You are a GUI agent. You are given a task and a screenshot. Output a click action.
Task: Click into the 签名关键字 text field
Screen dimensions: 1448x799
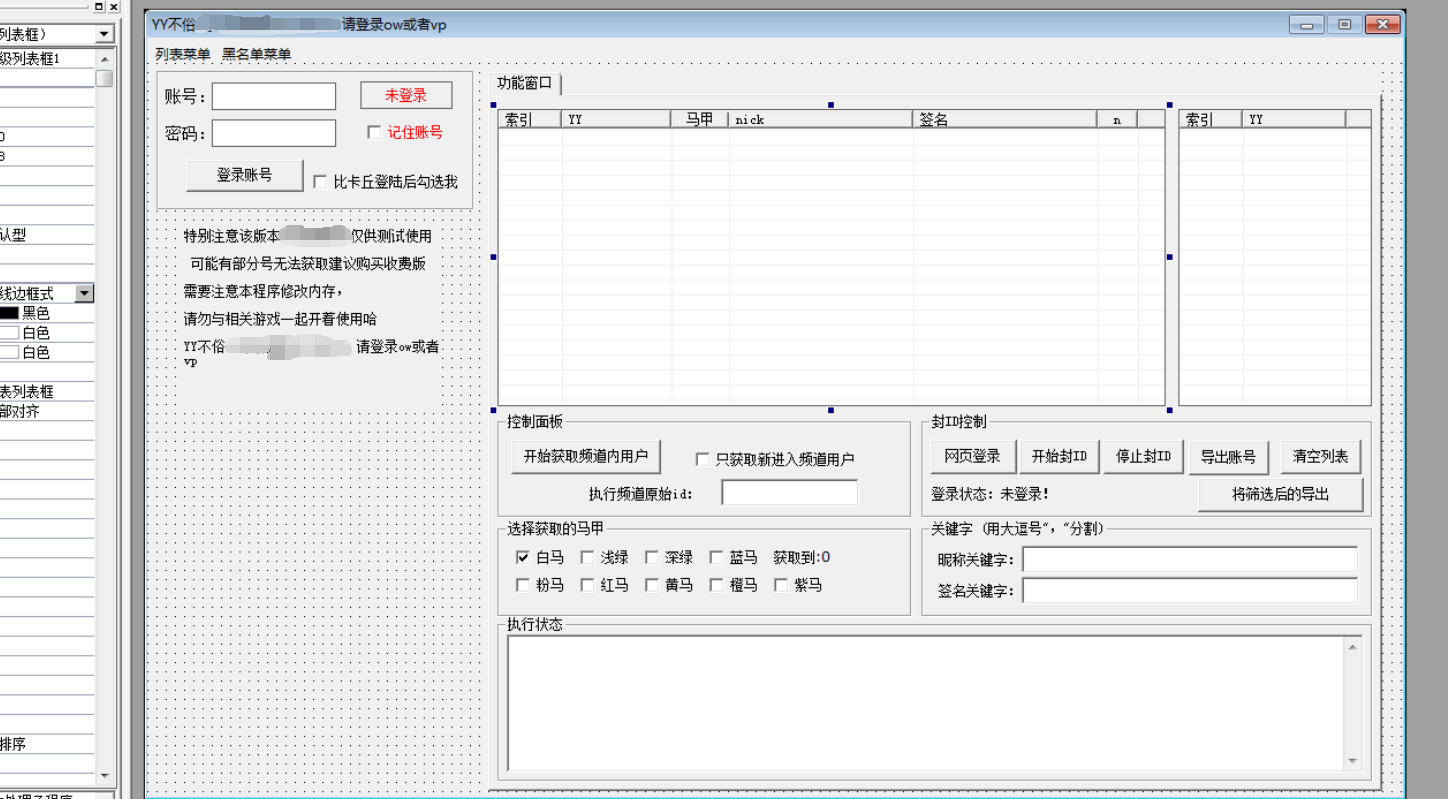tap(1190, 591)
